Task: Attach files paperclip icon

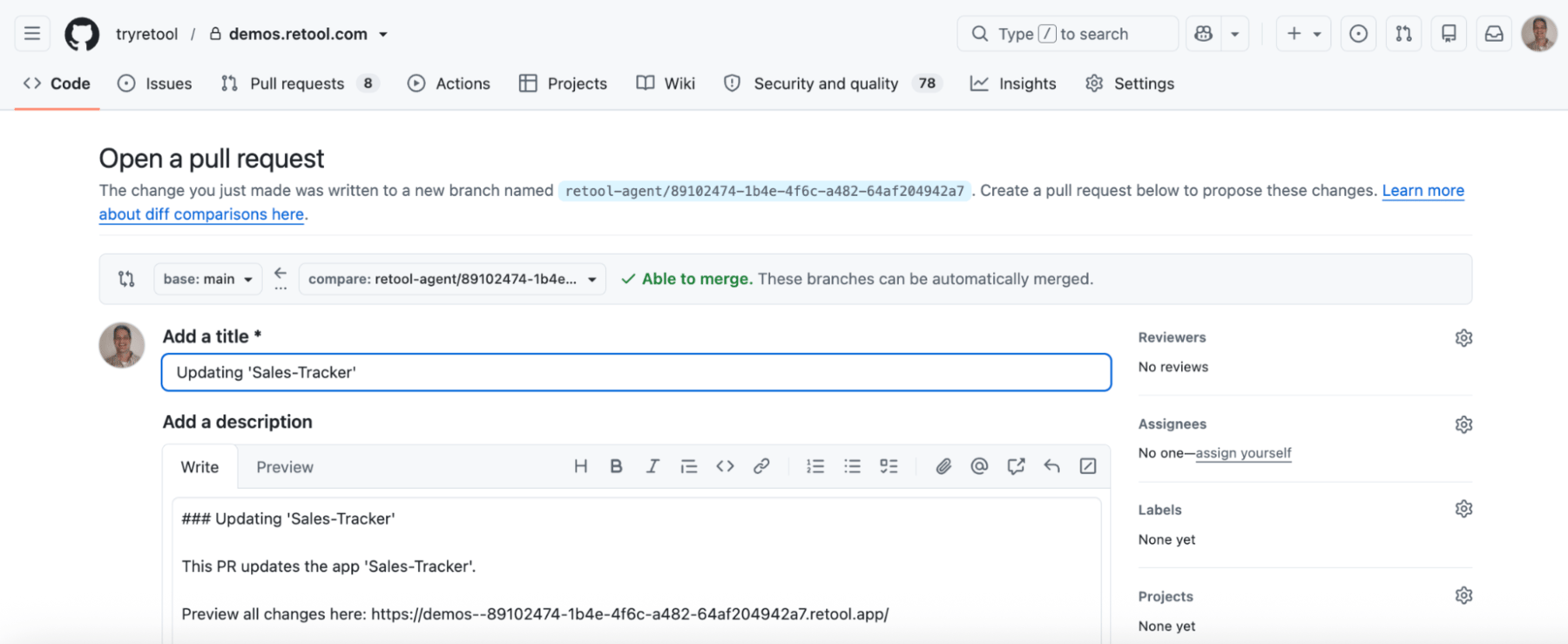Action: click(943, 466)
